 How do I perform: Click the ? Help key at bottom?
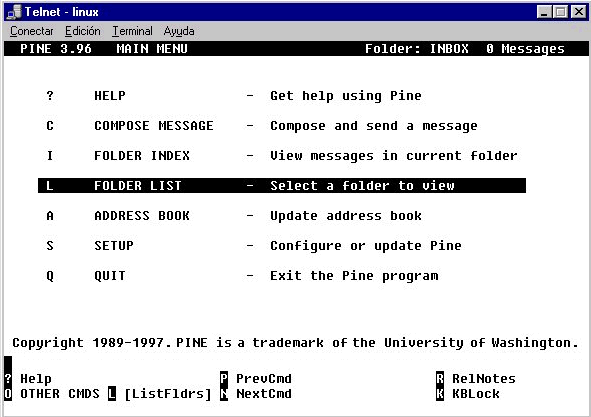pyautogui.click(x=8, y=378)
